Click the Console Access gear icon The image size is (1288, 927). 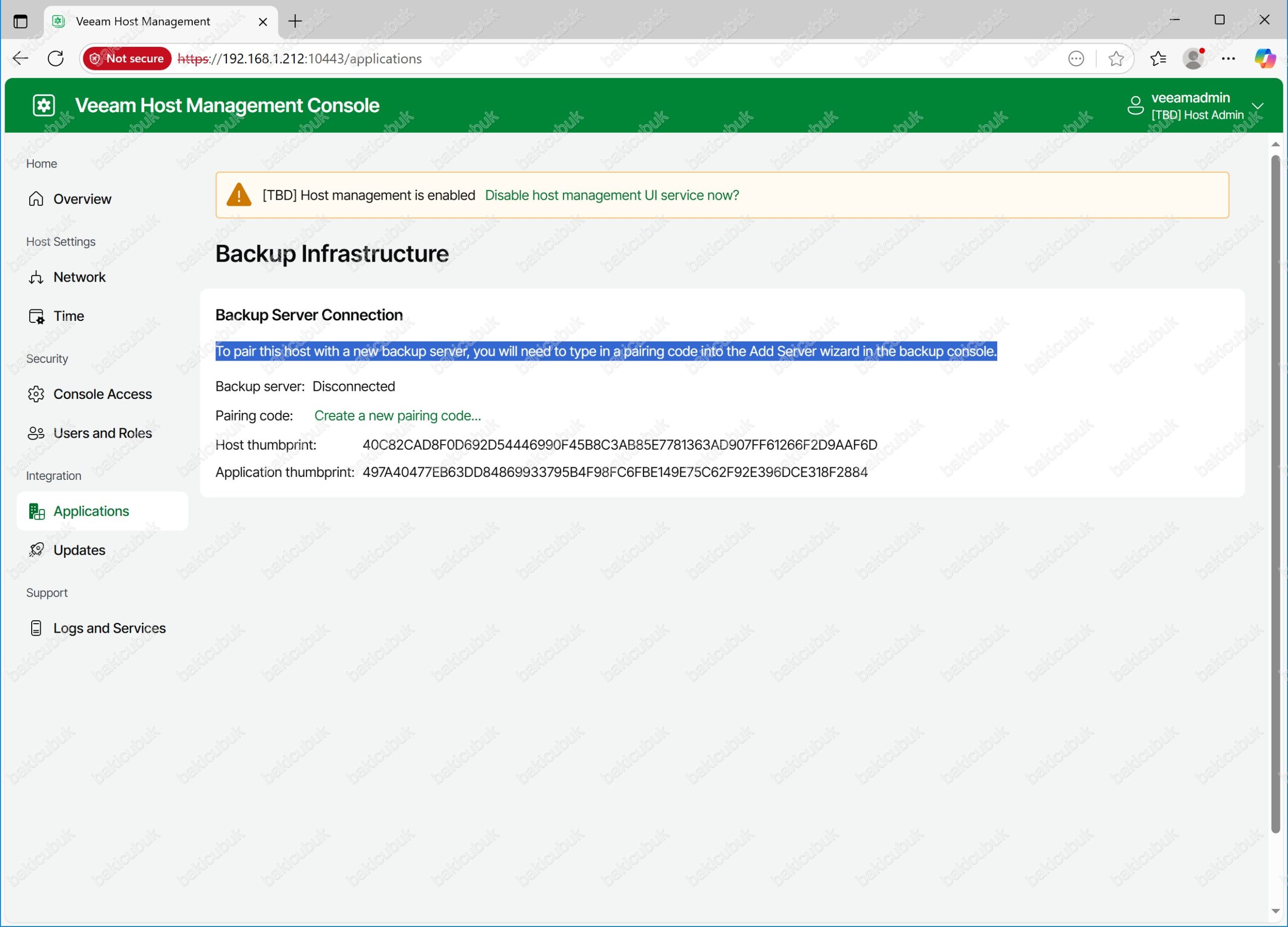pos(36,394)
